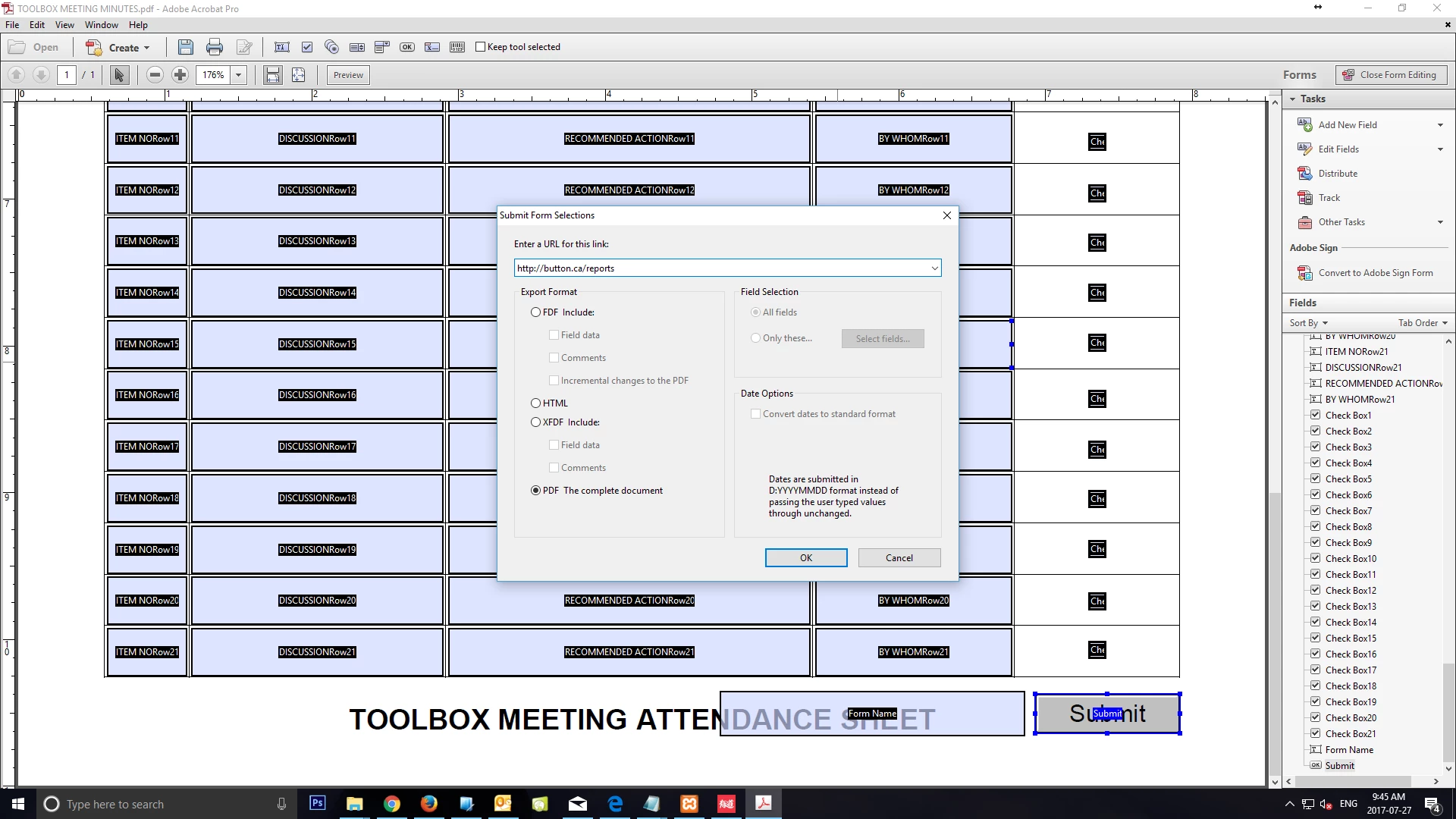Select the barcode field tool
Viewport: 1456px width, 819px height.
coord(457,47)
